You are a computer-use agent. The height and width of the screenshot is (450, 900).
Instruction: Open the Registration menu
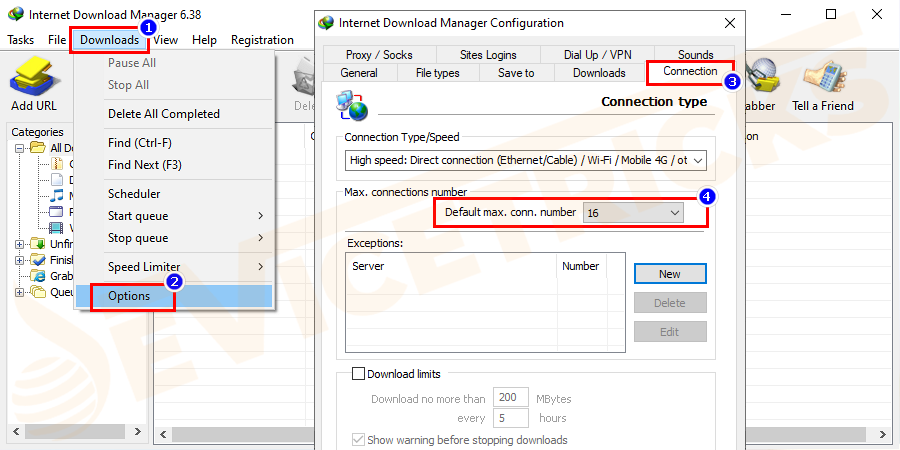(x=262, y=40)
